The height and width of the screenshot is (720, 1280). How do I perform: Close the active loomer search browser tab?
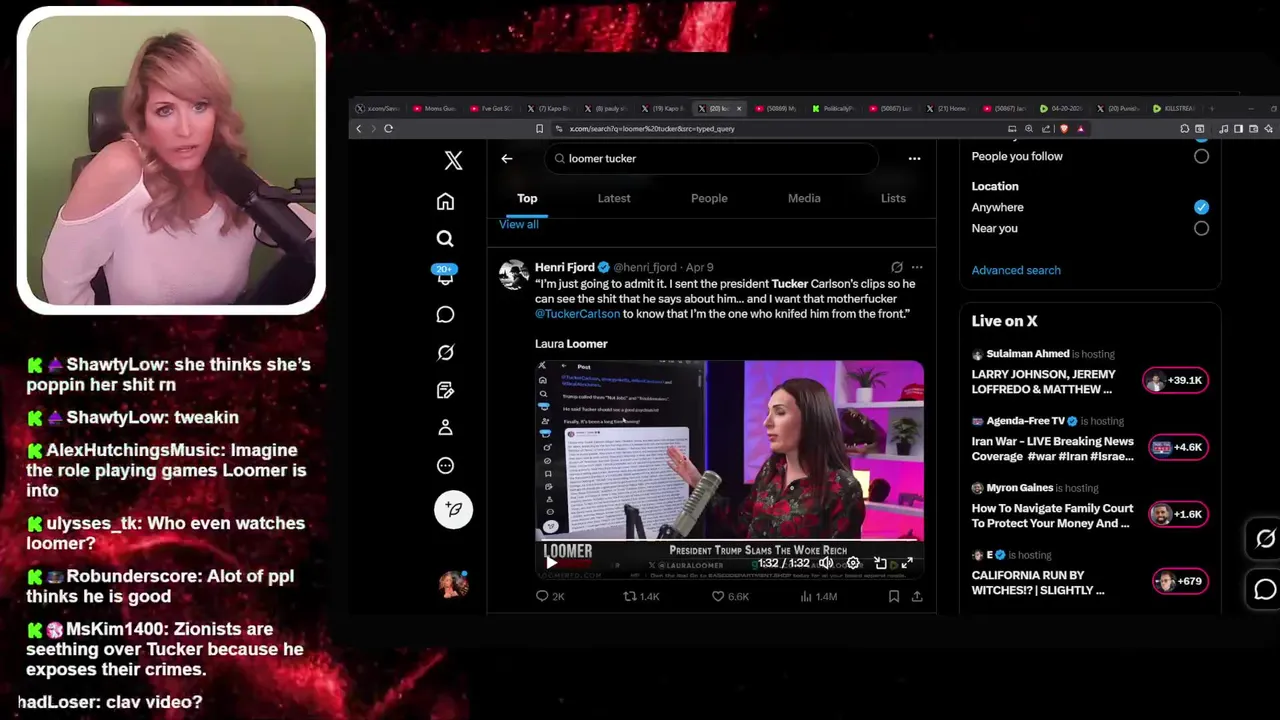click(x=740, y=108)
